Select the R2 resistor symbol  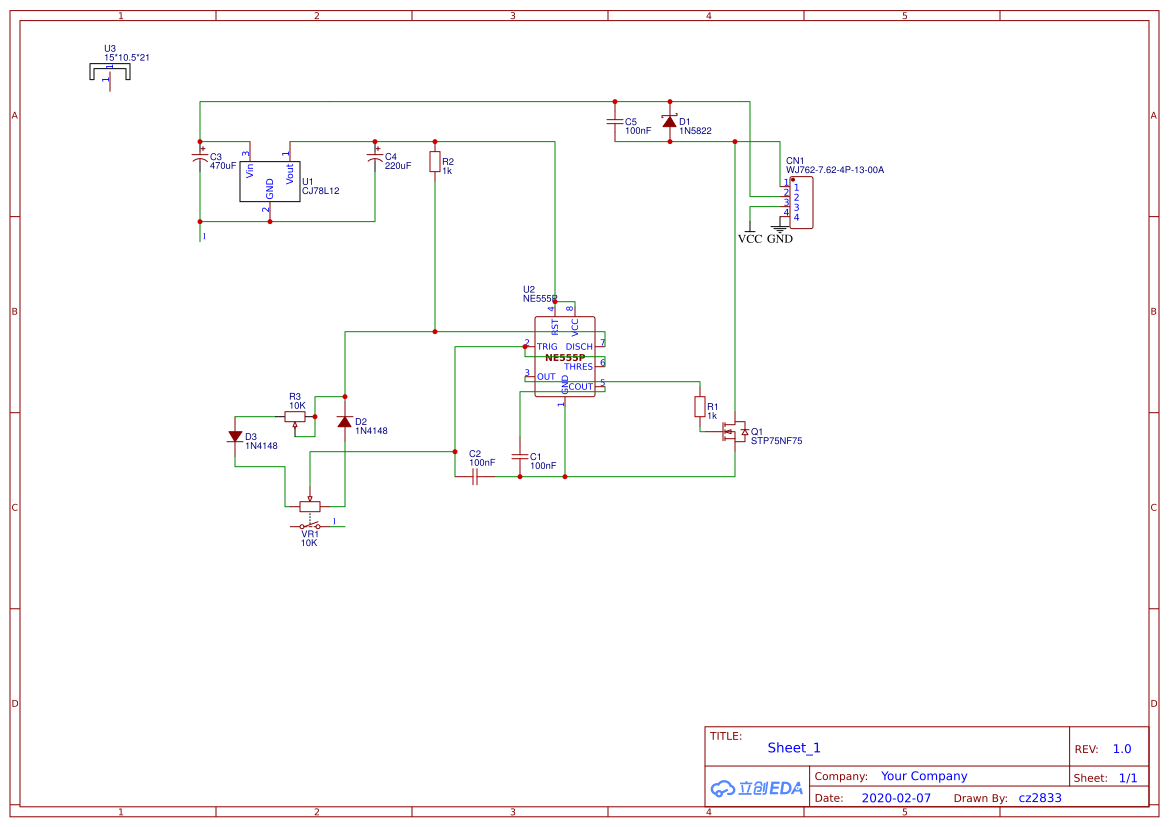click(435, 162)
